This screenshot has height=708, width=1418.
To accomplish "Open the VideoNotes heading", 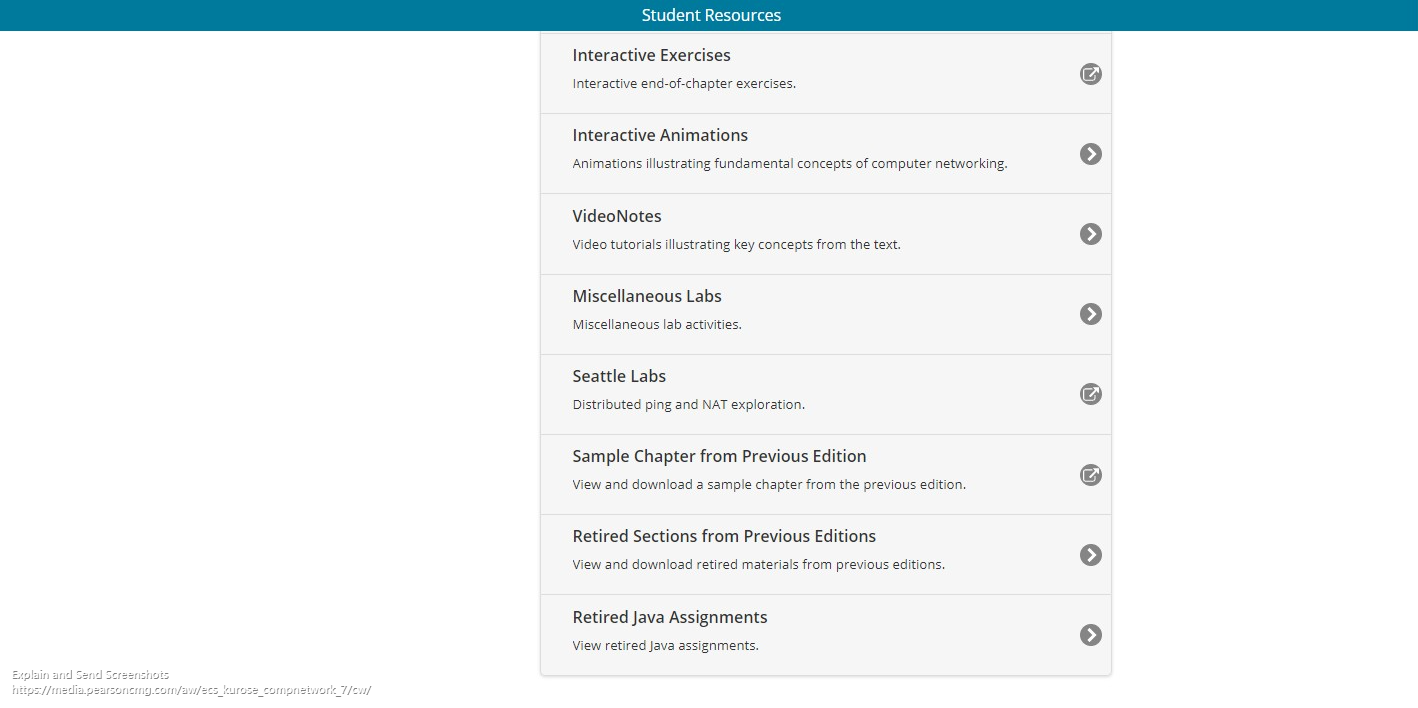I will 617,216.
